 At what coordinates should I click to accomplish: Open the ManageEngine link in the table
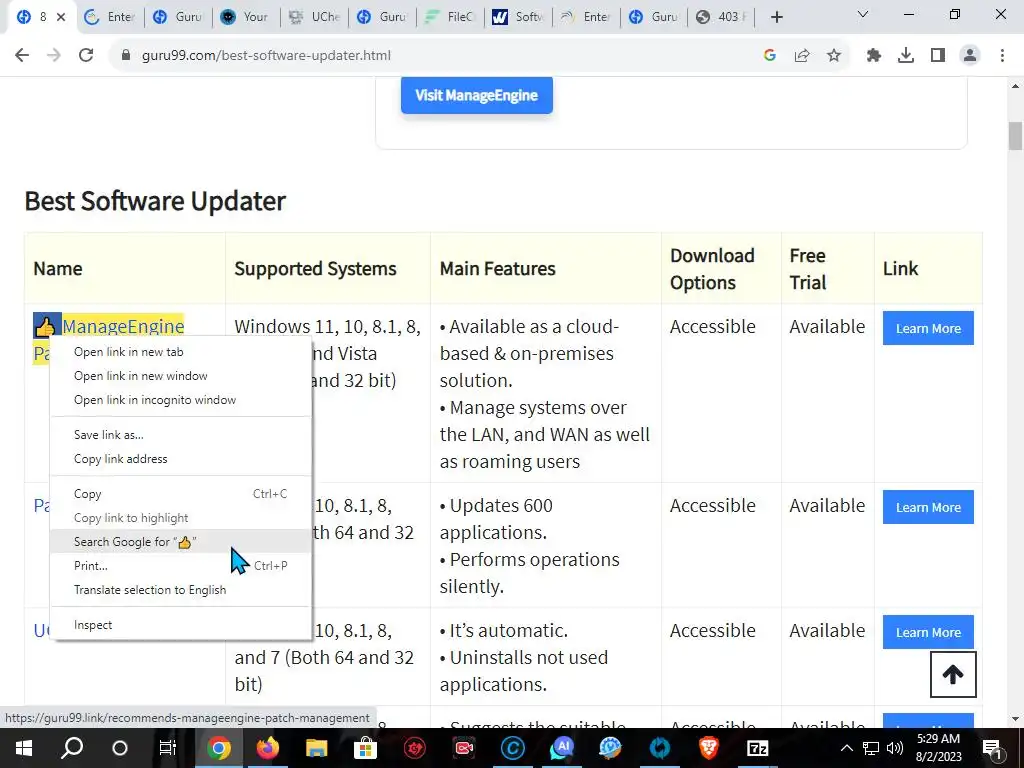click(123, 326)
